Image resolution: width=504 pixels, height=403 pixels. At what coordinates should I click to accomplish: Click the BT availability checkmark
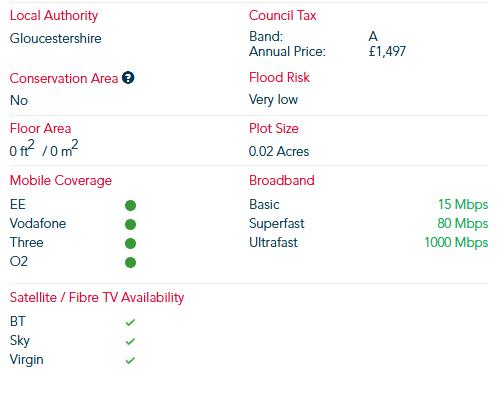[x=130, y=322]
